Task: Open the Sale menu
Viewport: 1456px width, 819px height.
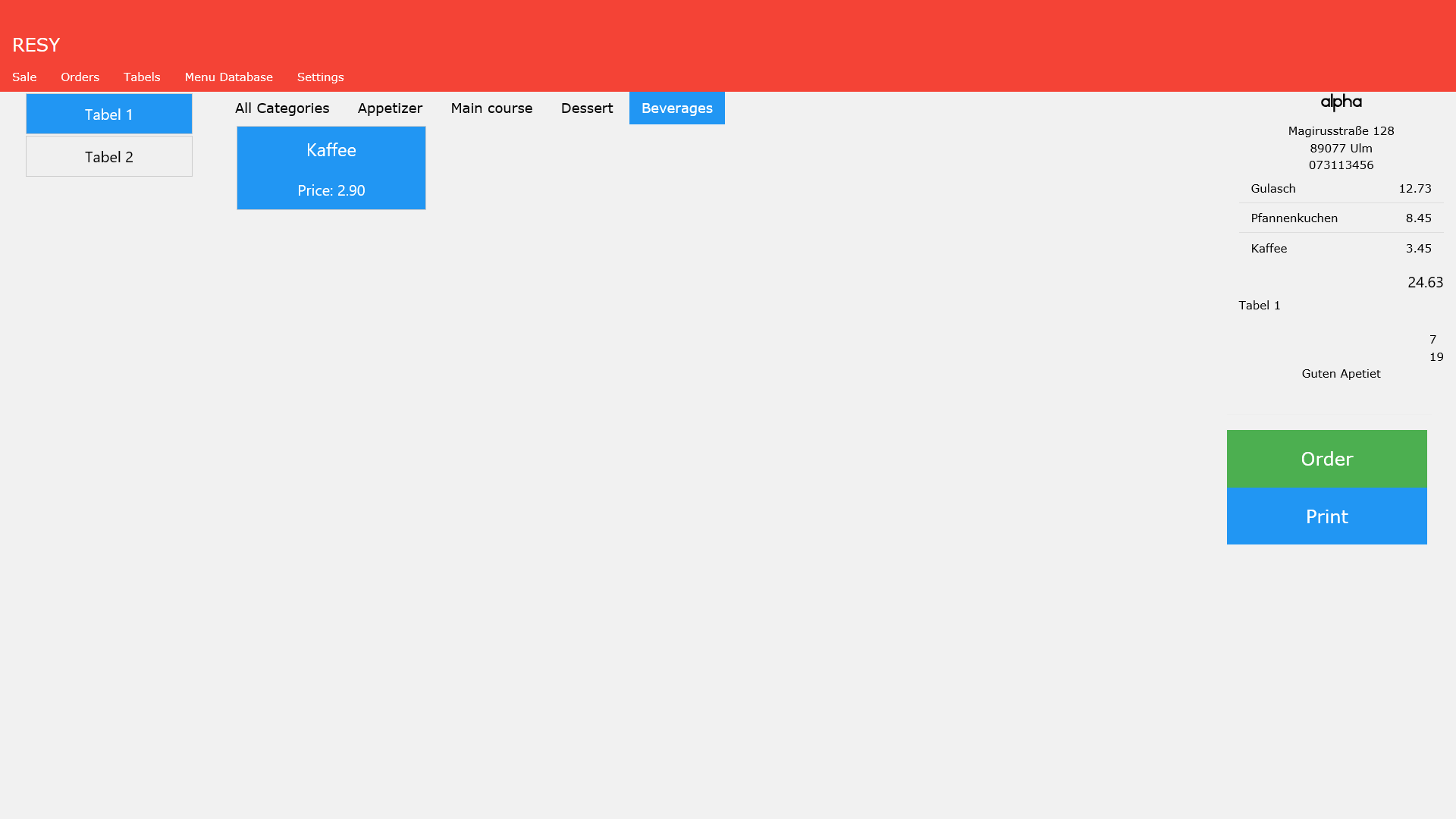Action: [x=24, y=77]
